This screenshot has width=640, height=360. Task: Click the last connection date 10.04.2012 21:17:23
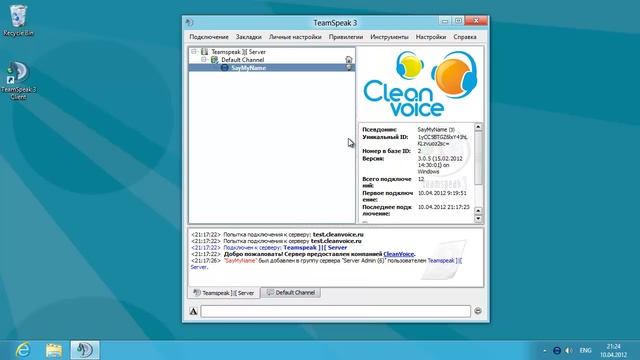point(443,207)
